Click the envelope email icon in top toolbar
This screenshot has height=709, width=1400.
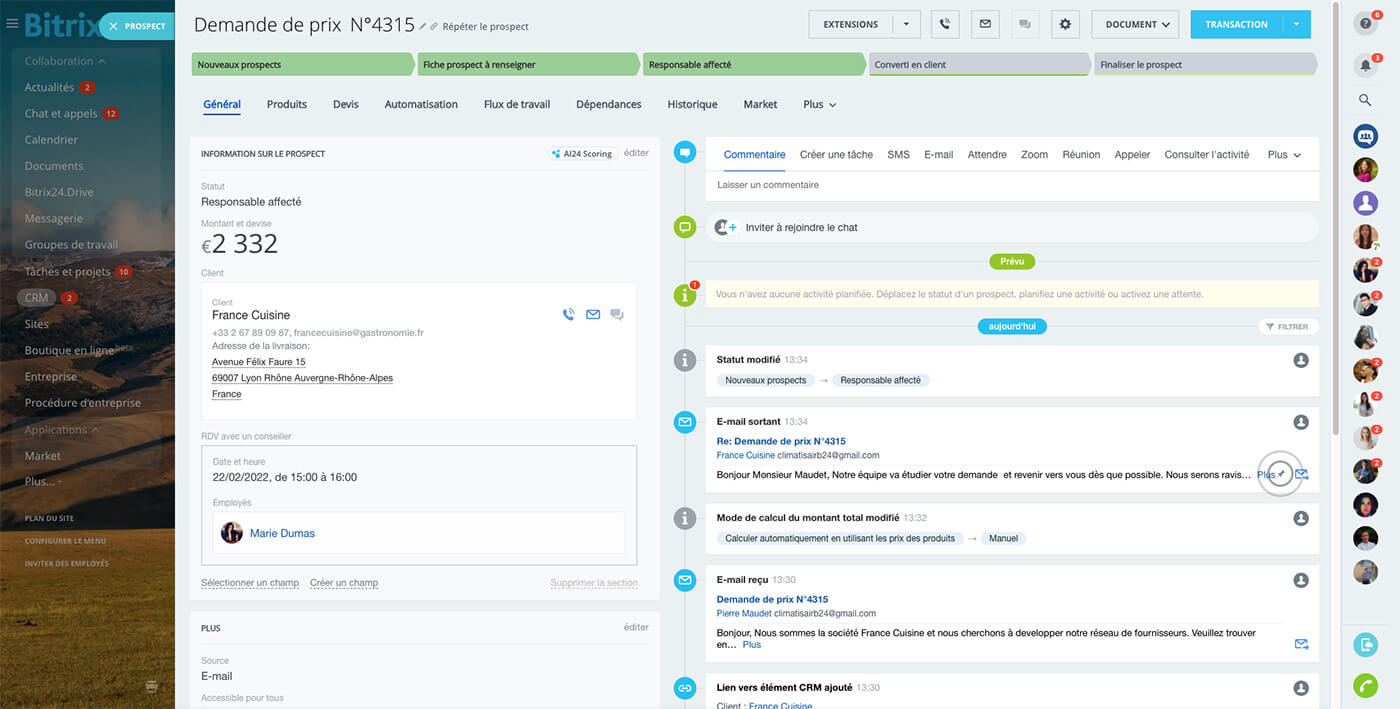pos(985,25)
